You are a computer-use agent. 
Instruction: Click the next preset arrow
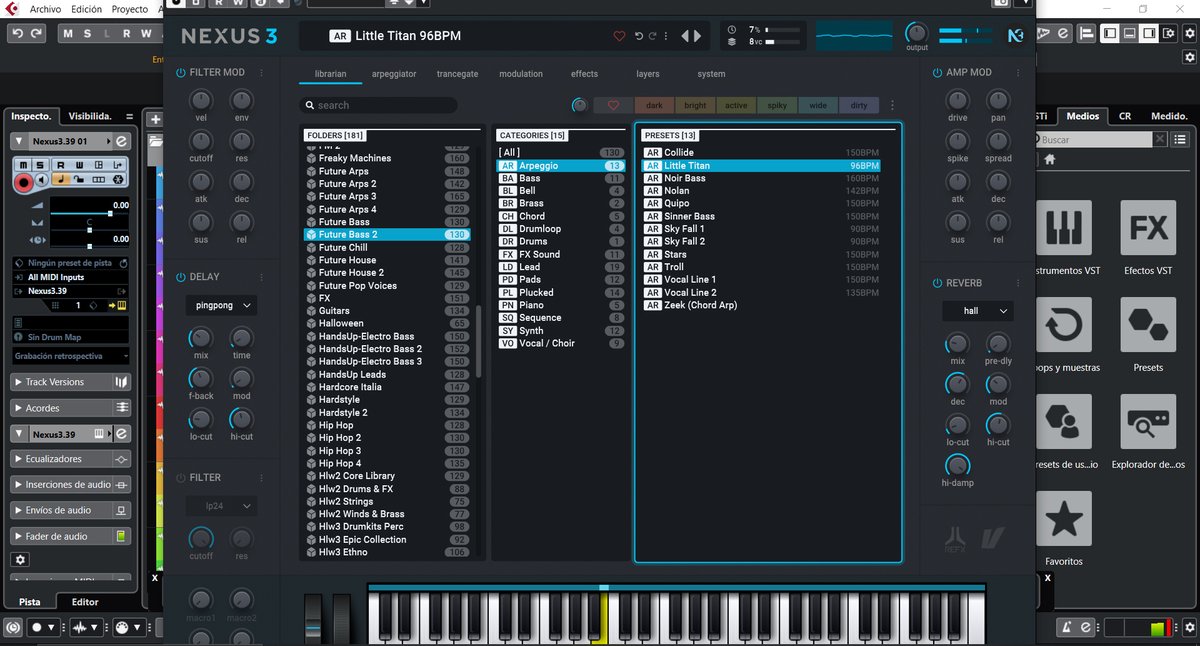pos(697,36)
